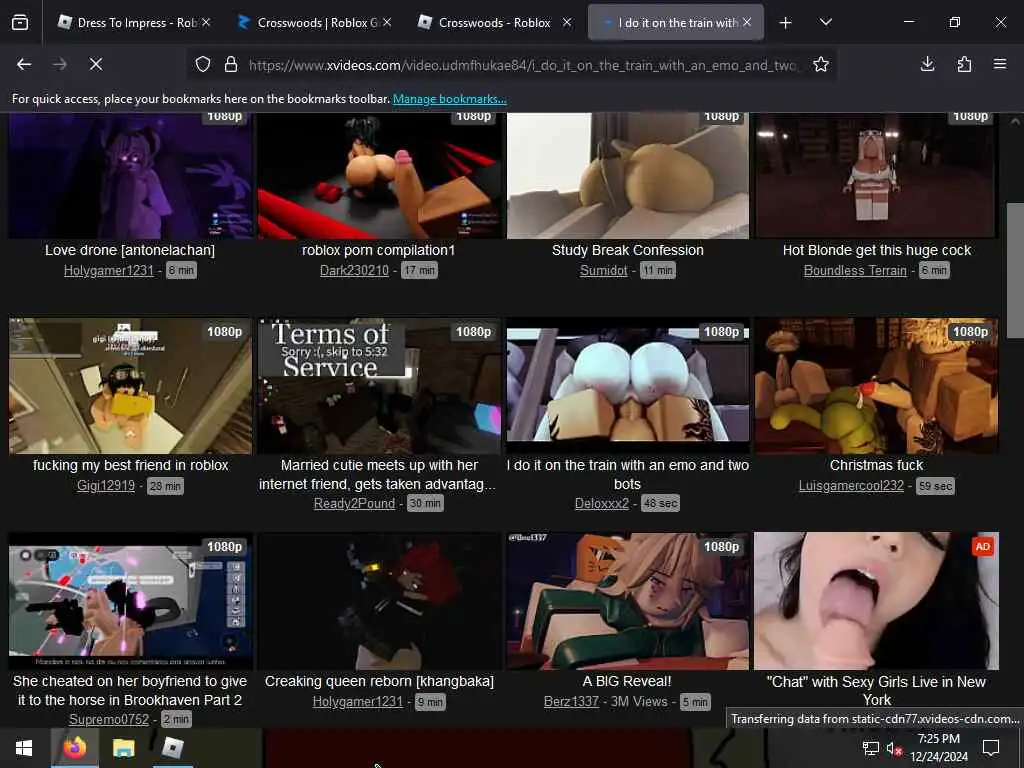Bookmark this page with the star
This screenshot has width=1024, height=768.
(821, 64)
